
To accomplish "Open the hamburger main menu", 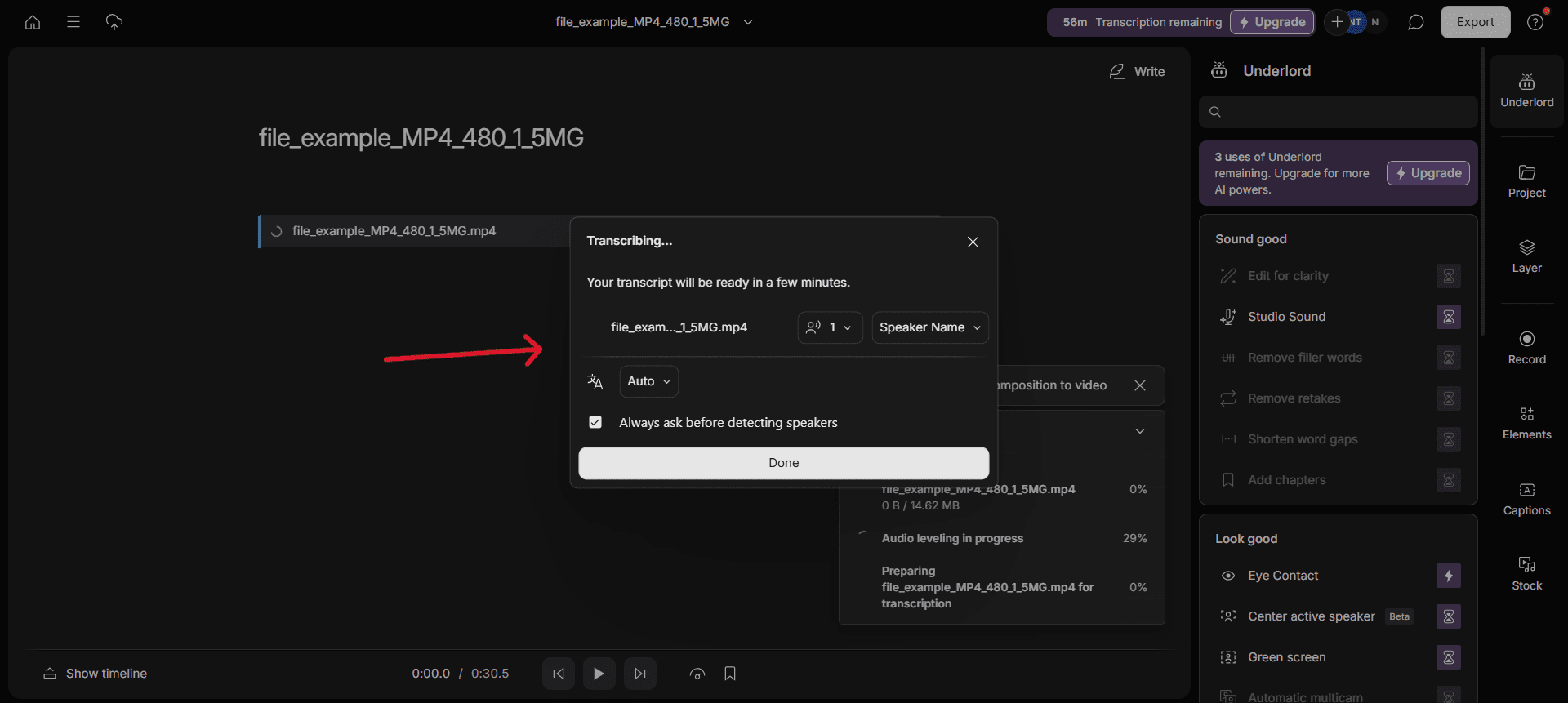I will pyautogui.click(x=73, y=22).
